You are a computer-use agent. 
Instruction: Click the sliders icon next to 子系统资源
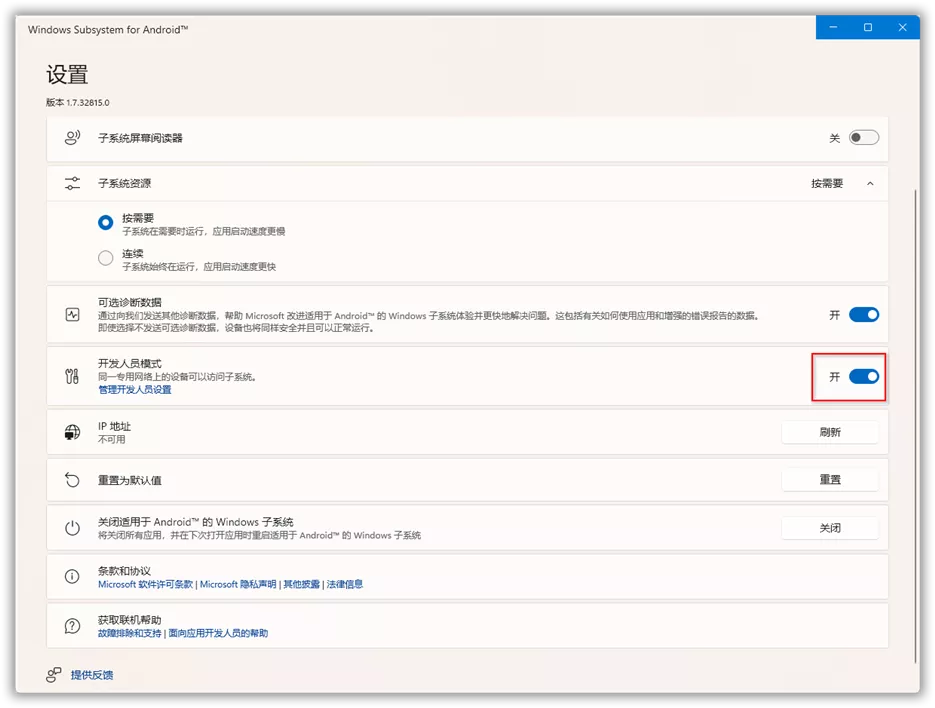point(72,183)
